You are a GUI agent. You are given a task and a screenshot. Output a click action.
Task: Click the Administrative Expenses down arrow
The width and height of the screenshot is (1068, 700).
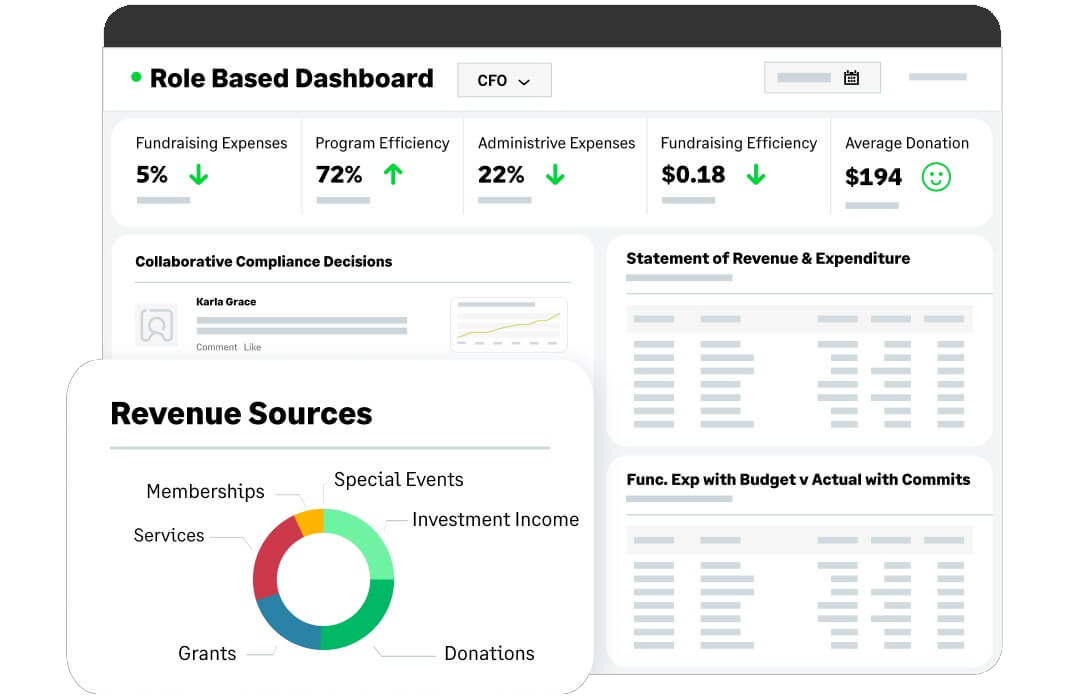(555, 175)
